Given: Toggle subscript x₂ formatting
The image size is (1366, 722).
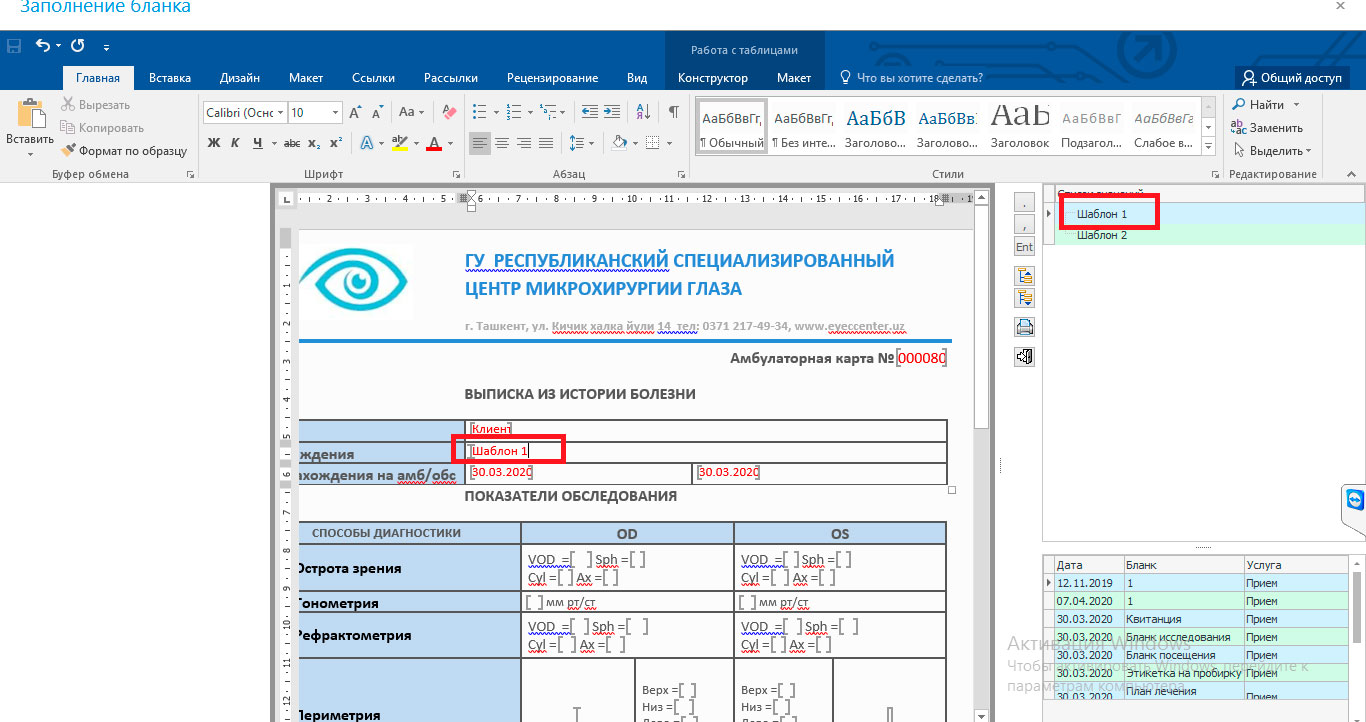Looking at the screenshot, I should pos(314,143).
